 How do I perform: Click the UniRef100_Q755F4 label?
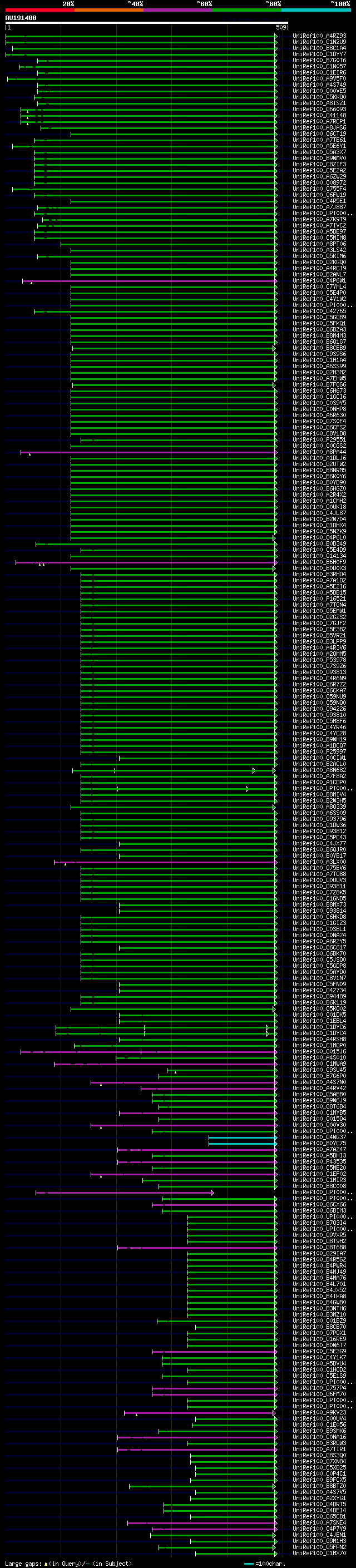(319, 189)
